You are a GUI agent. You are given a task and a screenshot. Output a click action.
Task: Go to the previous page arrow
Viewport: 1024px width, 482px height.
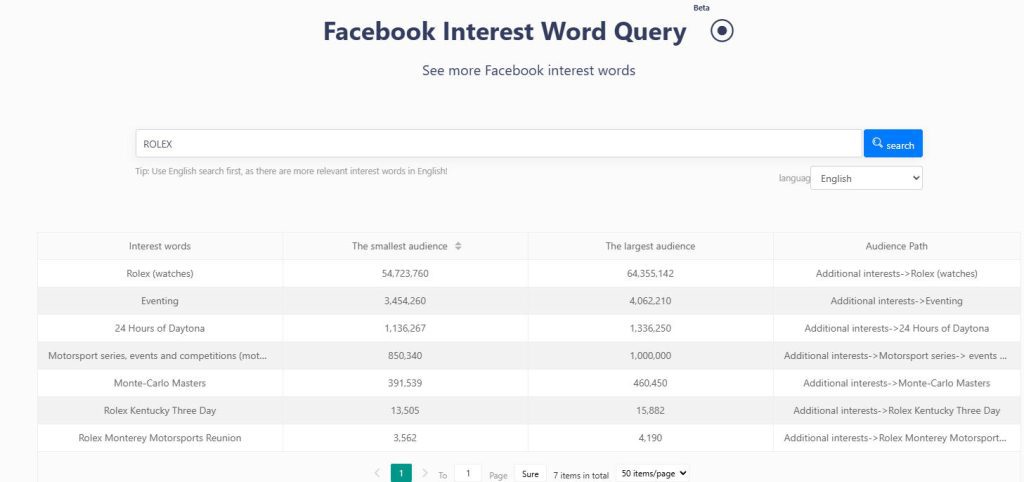tap(377, 474)
